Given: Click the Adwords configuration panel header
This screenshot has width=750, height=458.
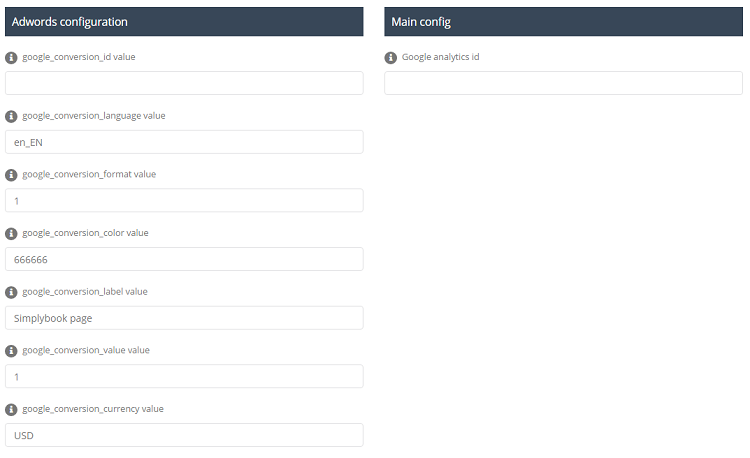Looking at the screenshot, I should click(184, 22).
